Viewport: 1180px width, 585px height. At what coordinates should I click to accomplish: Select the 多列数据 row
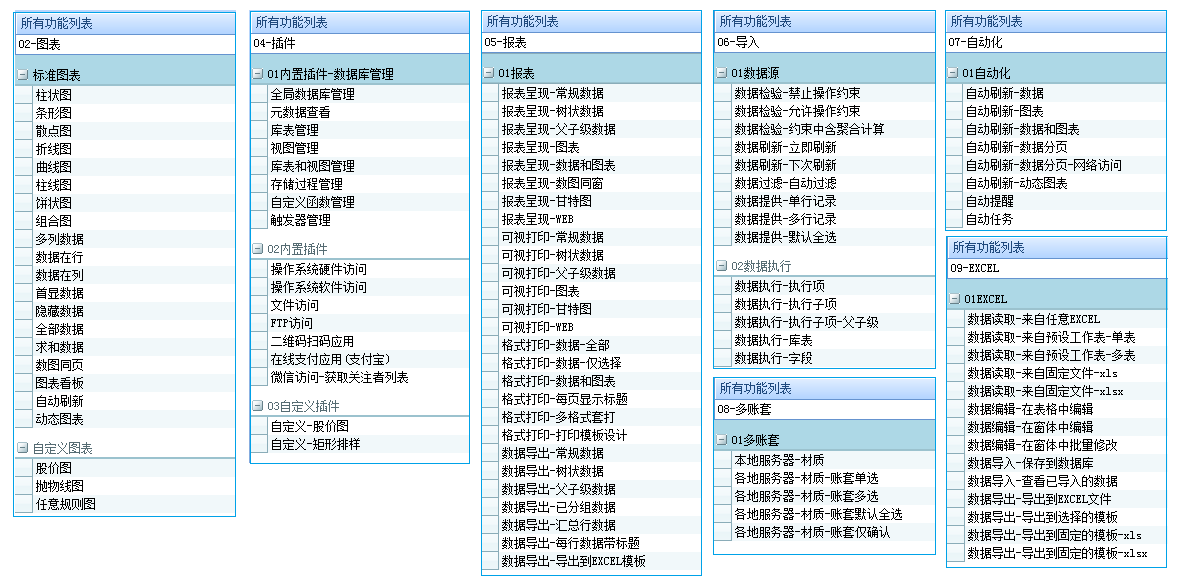(125, 239)
